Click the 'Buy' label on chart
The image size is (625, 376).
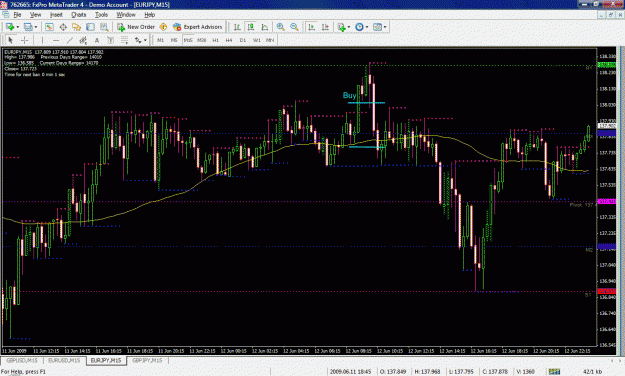click(350, 95)
